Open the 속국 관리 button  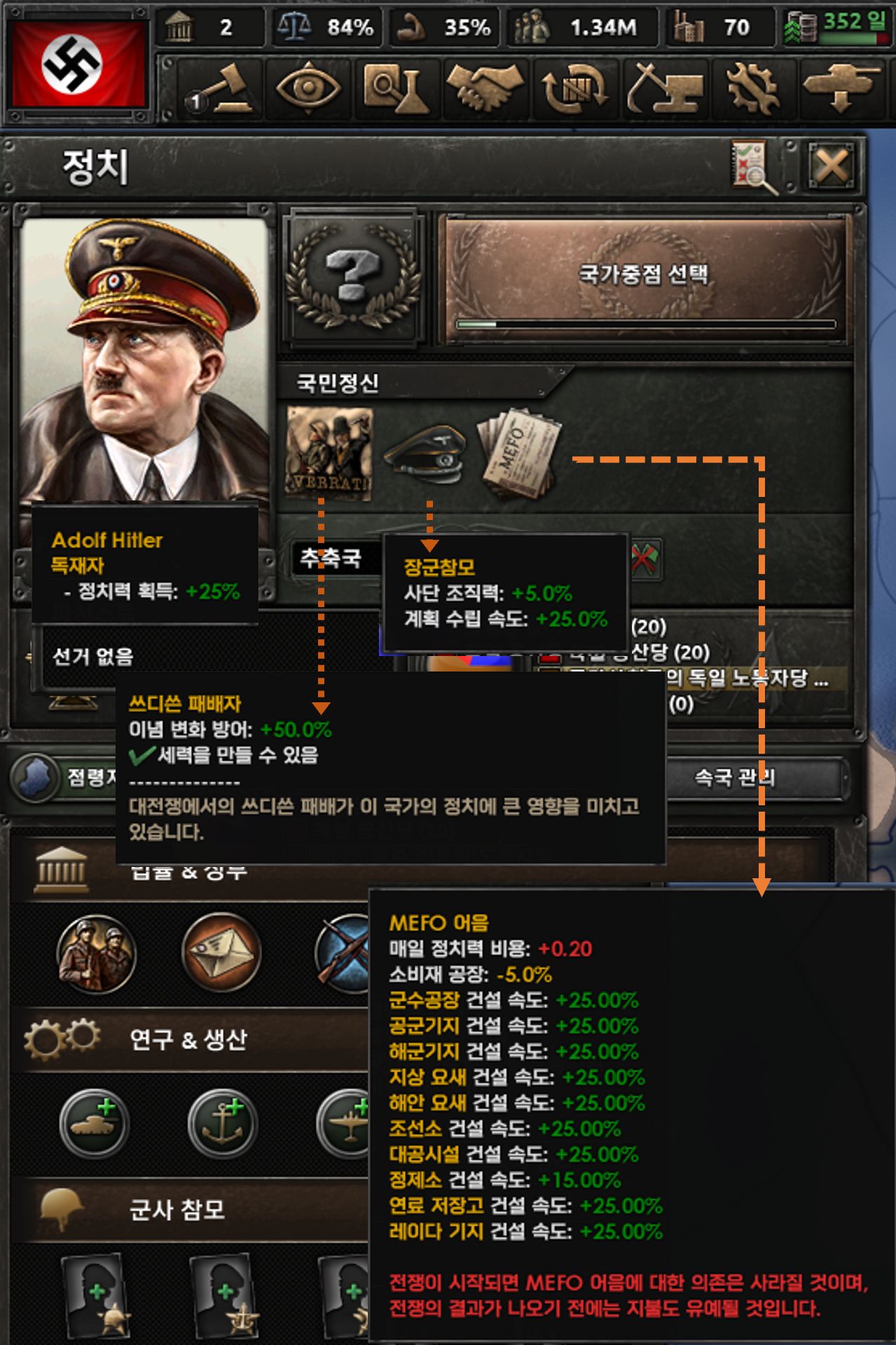coord(734,777)
